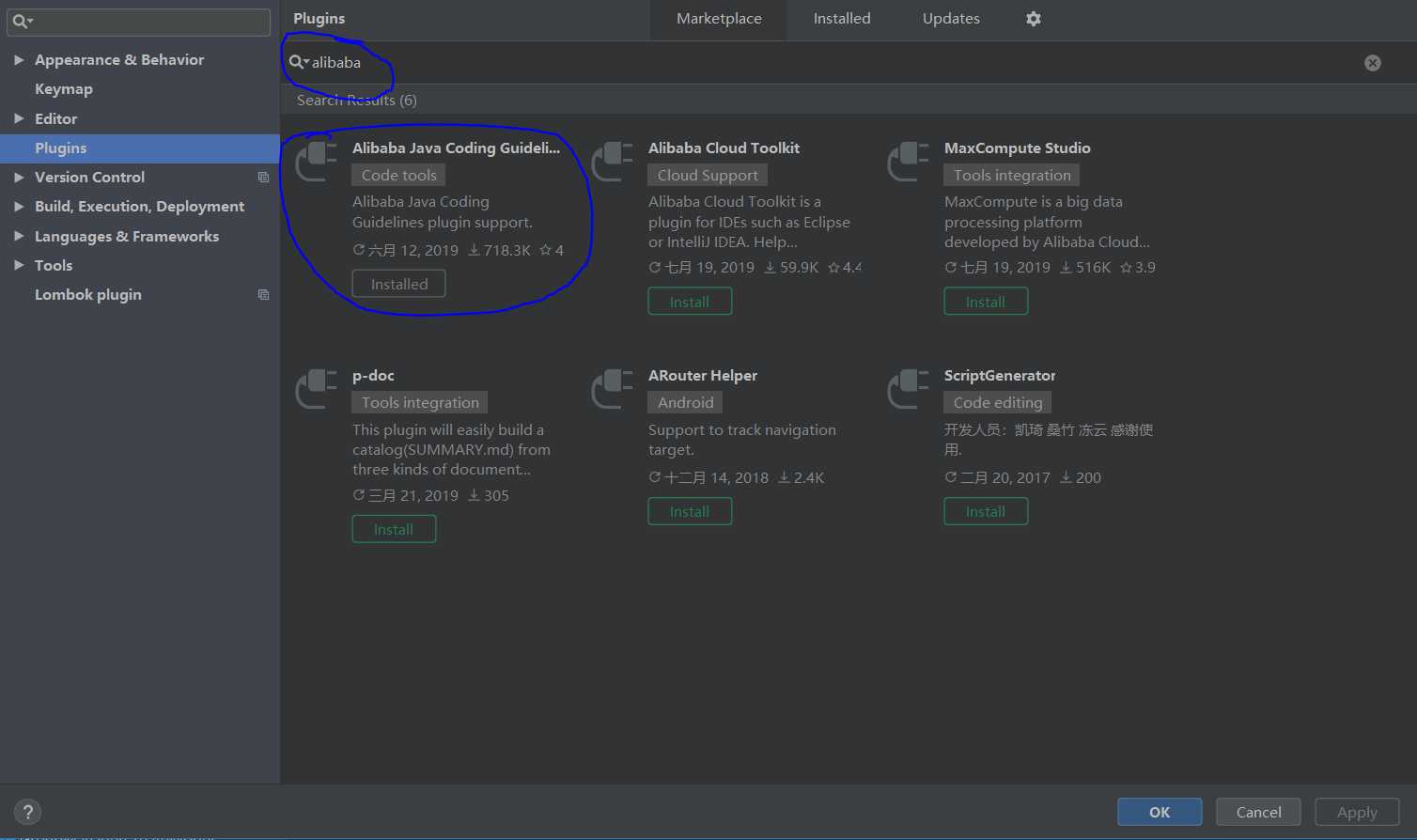Click the Alibaba Java Coding Guidelines plugin icon
This screenshot has height=840, width=1417.
click(317, 161)
